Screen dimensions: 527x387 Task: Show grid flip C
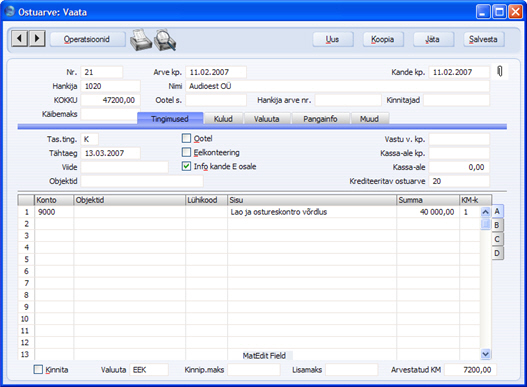[497, 239]
